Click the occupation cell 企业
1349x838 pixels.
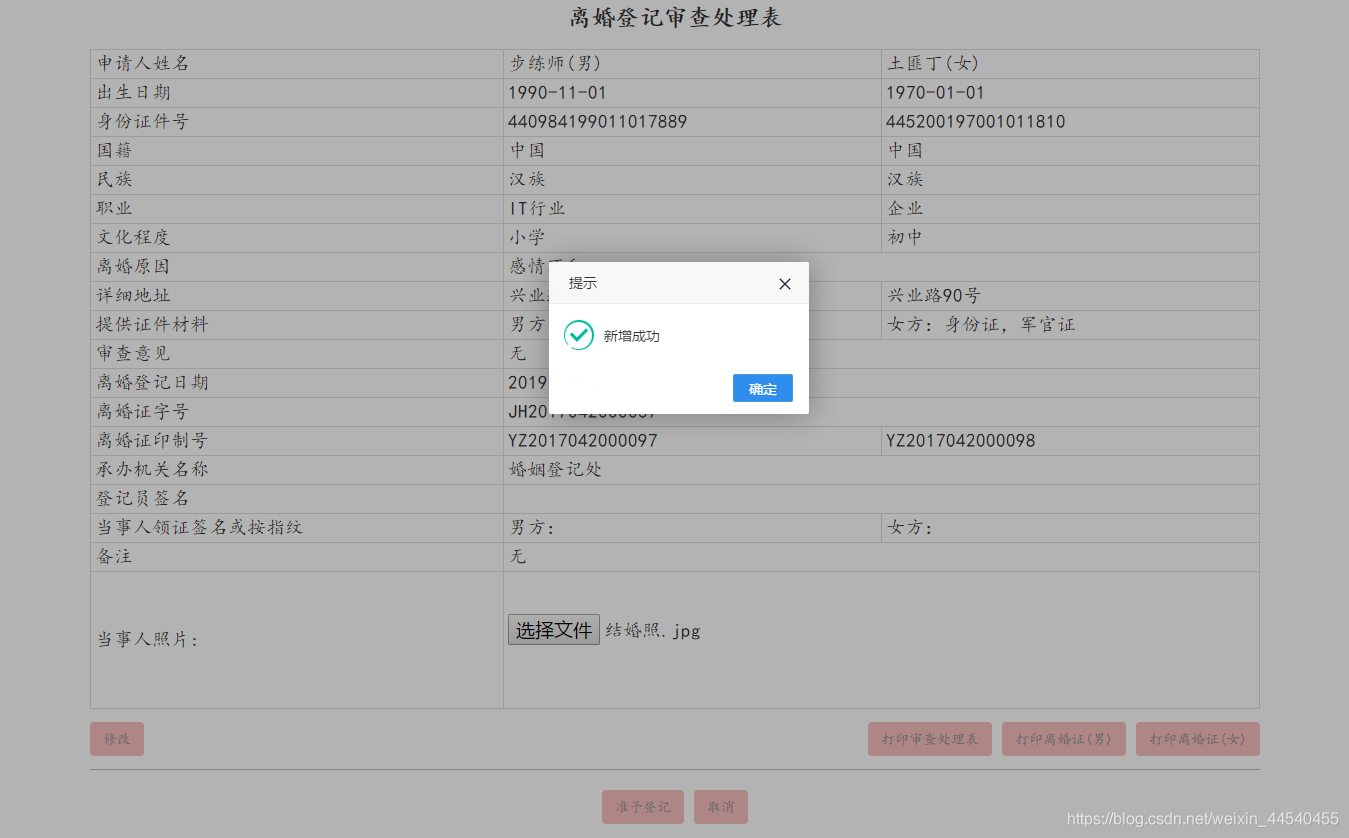pyautogui.click(x=1070, y=208)
